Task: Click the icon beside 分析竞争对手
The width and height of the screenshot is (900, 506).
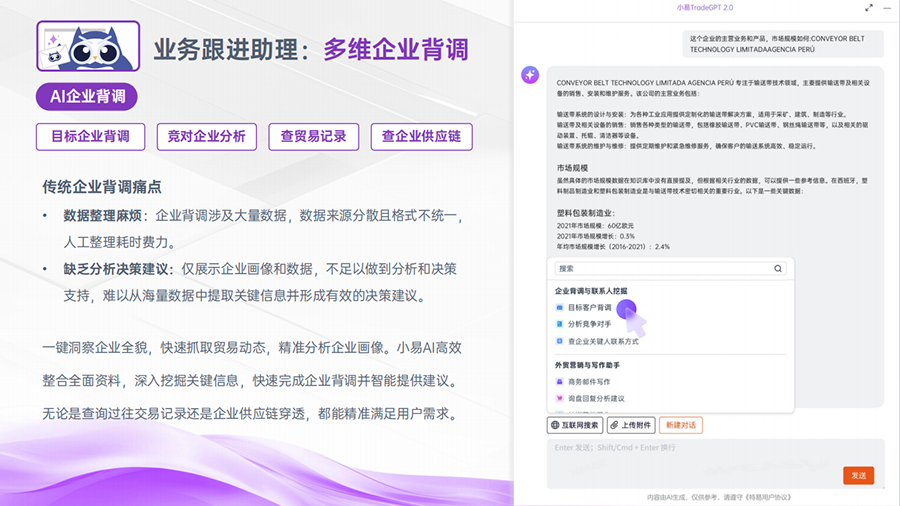Action: point(560,324)
